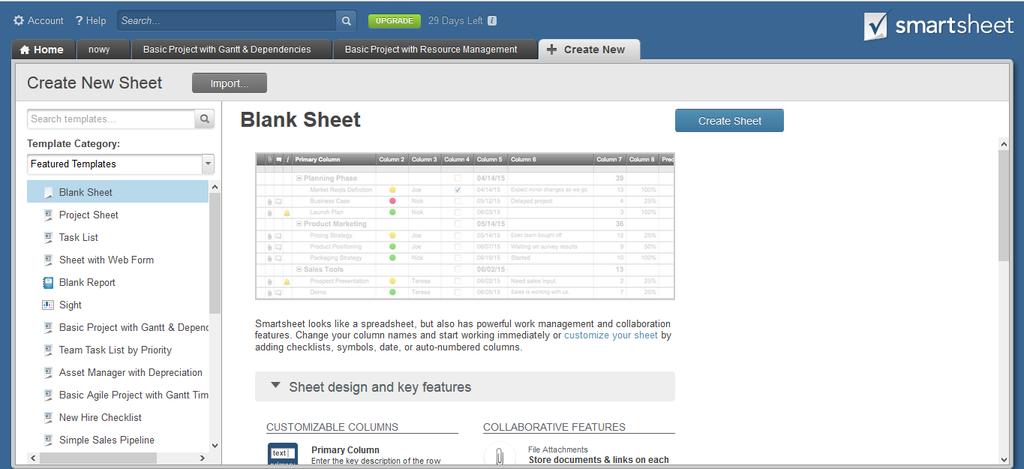The height and width of the screenshot is (469, 1024).
Task: Click the Primary Column text icon
Action: 283,455
